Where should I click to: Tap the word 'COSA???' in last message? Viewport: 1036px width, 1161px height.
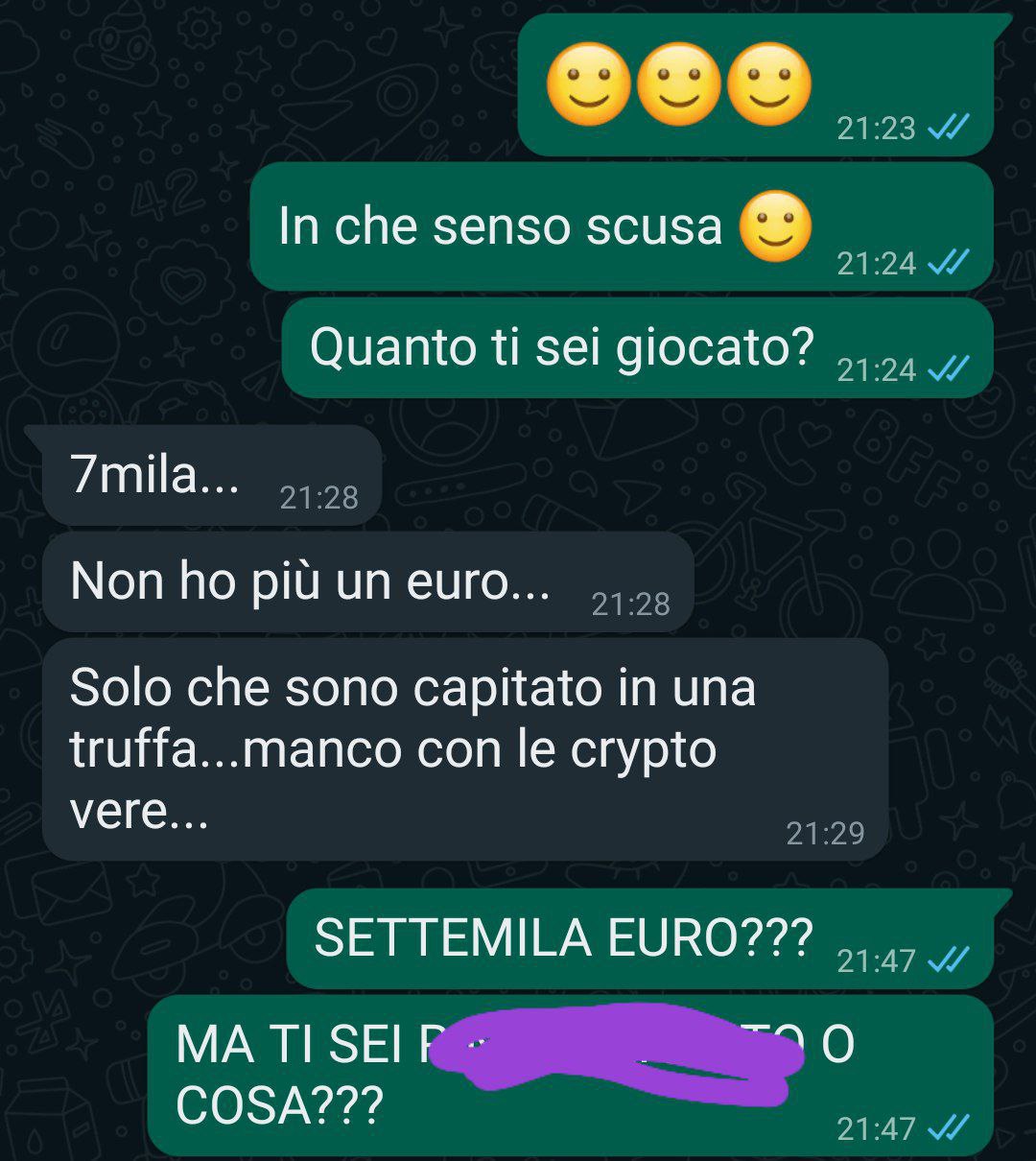pos(279,1106)
